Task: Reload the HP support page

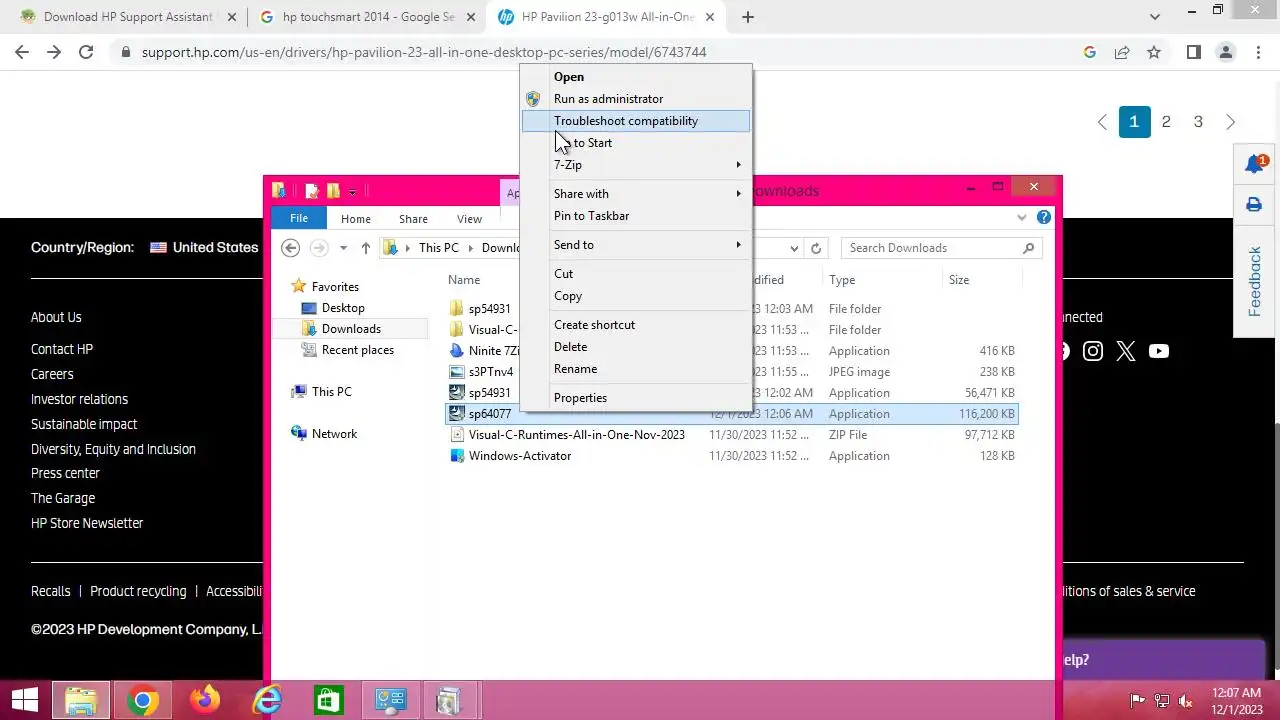Action: pyautogui.click(x=86, y=52)
